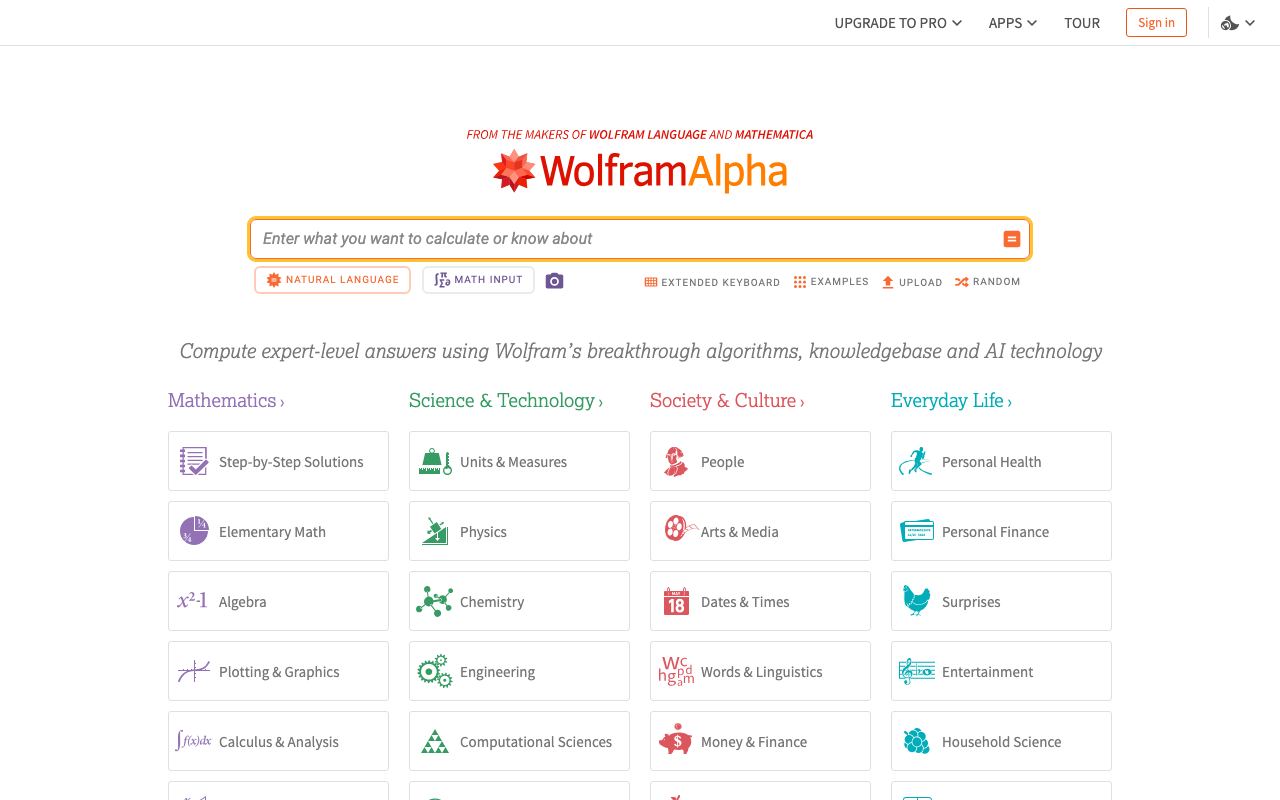Open the theme settings dropdown

(x=1238, y=23)
